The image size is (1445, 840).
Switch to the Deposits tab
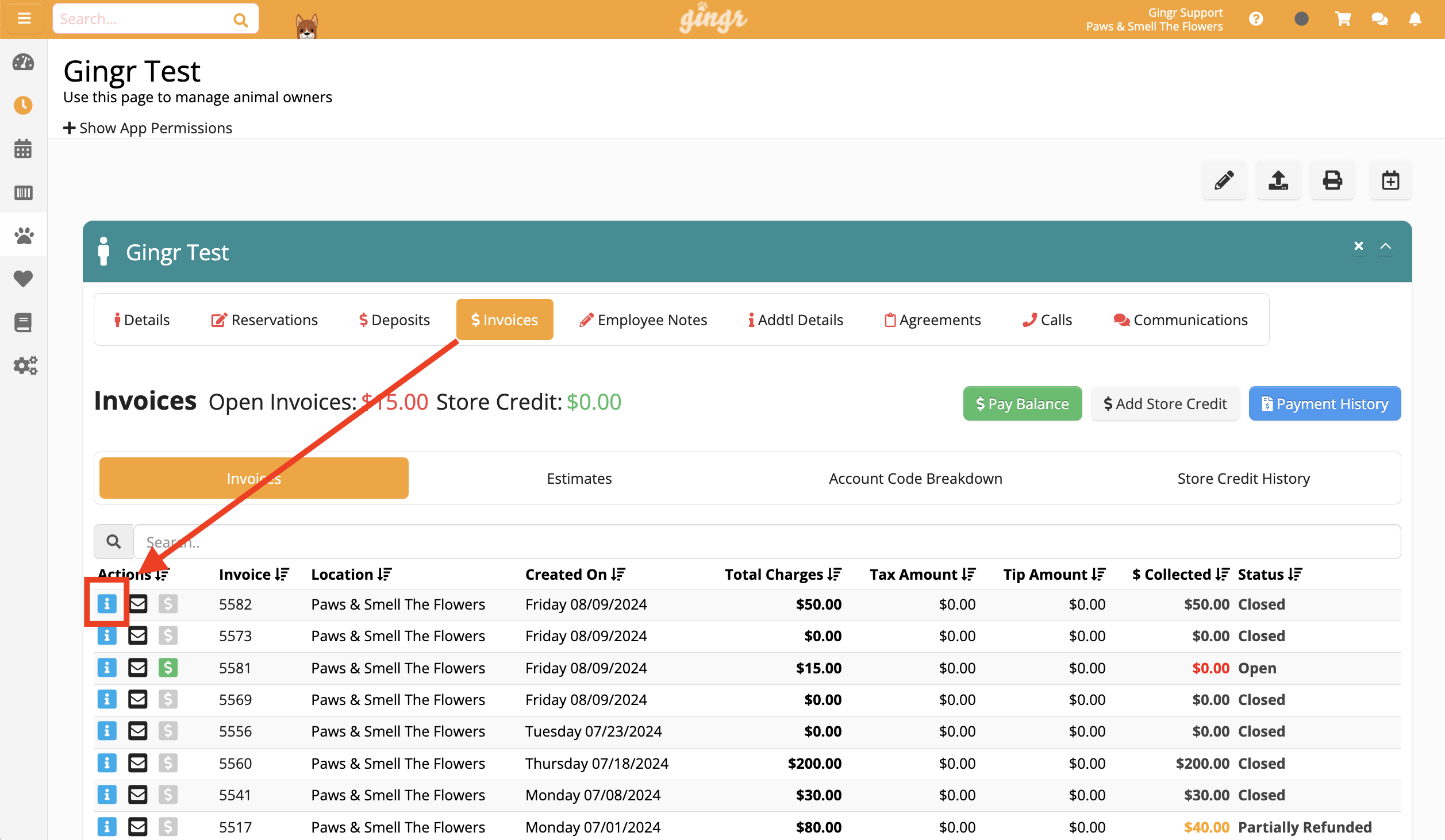coord(394,320)
